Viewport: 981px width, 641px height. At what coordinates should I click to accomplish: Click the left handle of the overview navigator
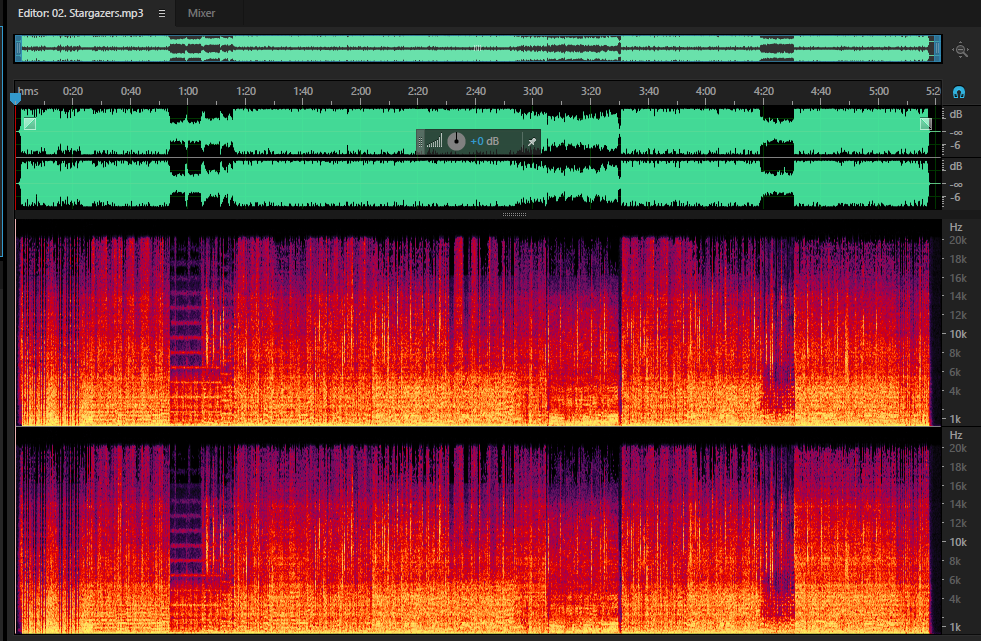[x=19, y=49]
